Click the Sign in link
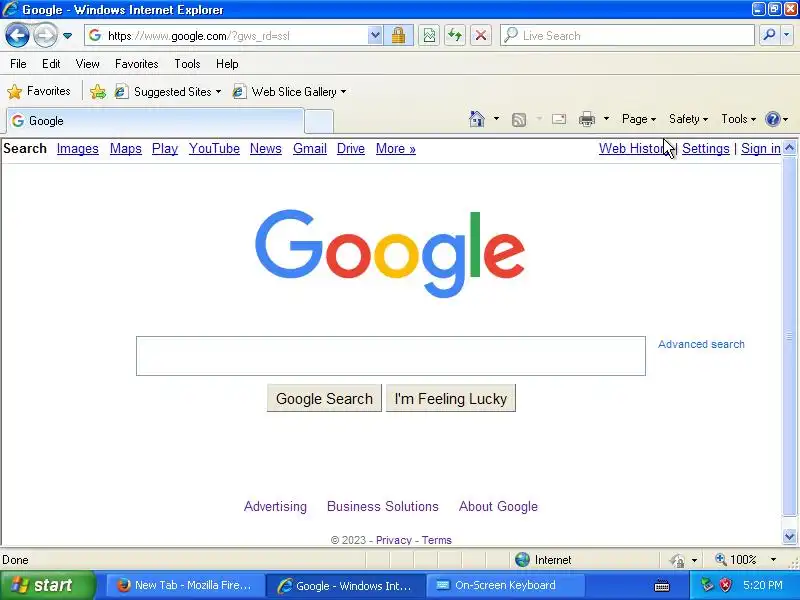 point(761,148)
